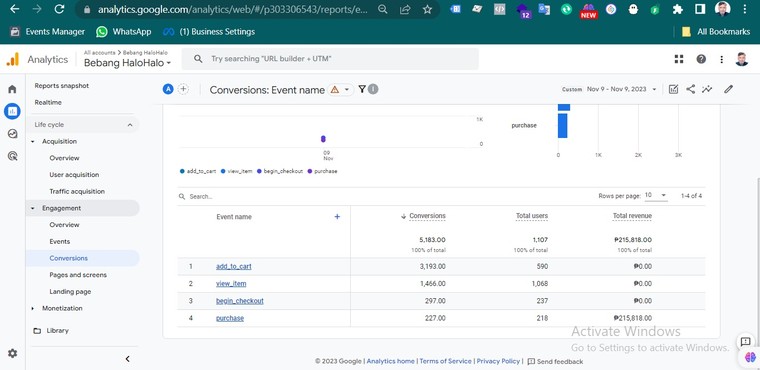Open the purchase event link

pyautogui.click(x=230, y=318)
